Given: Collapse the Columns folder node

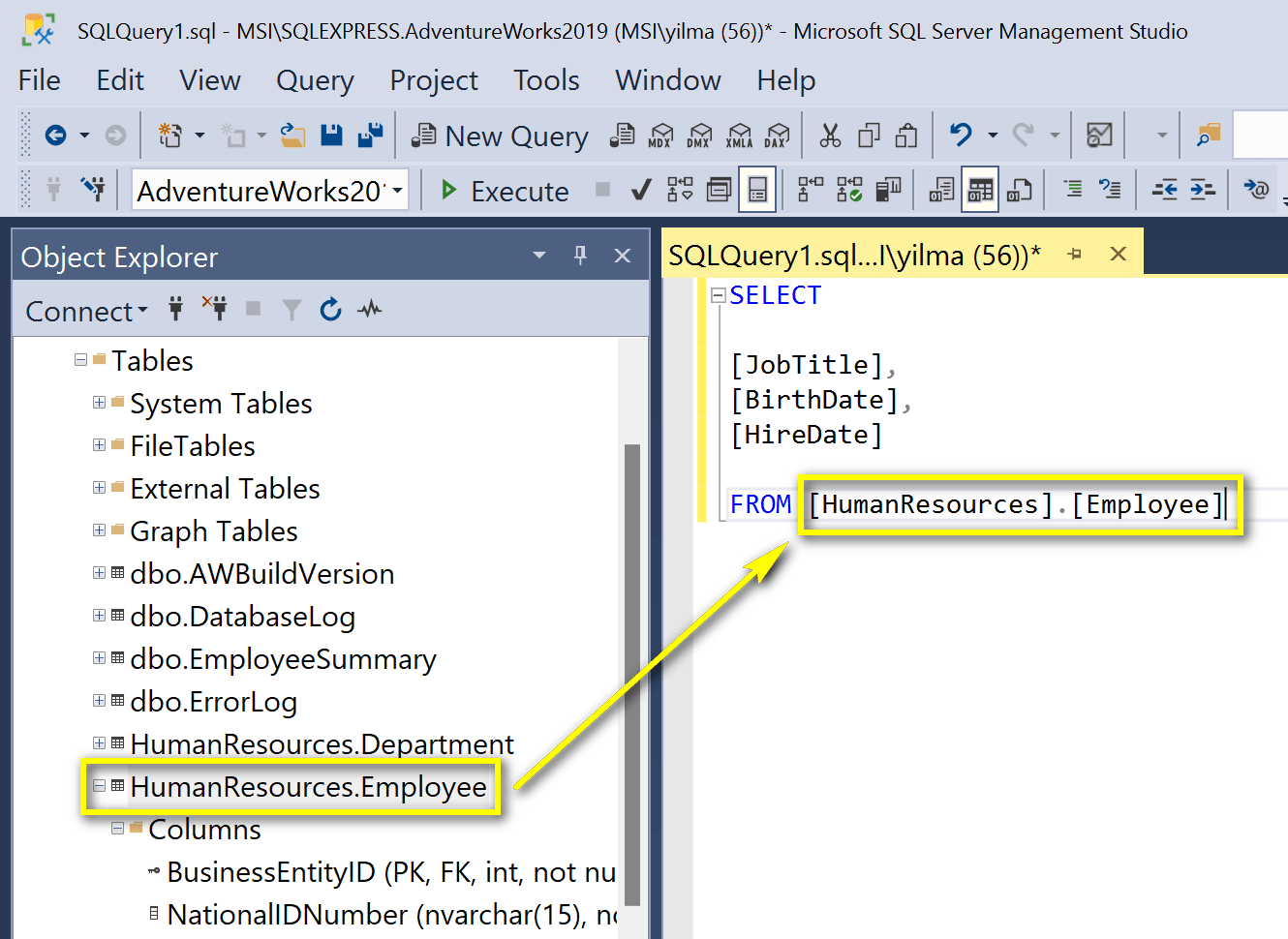Looking at the screenshot, I should (117, 828).
